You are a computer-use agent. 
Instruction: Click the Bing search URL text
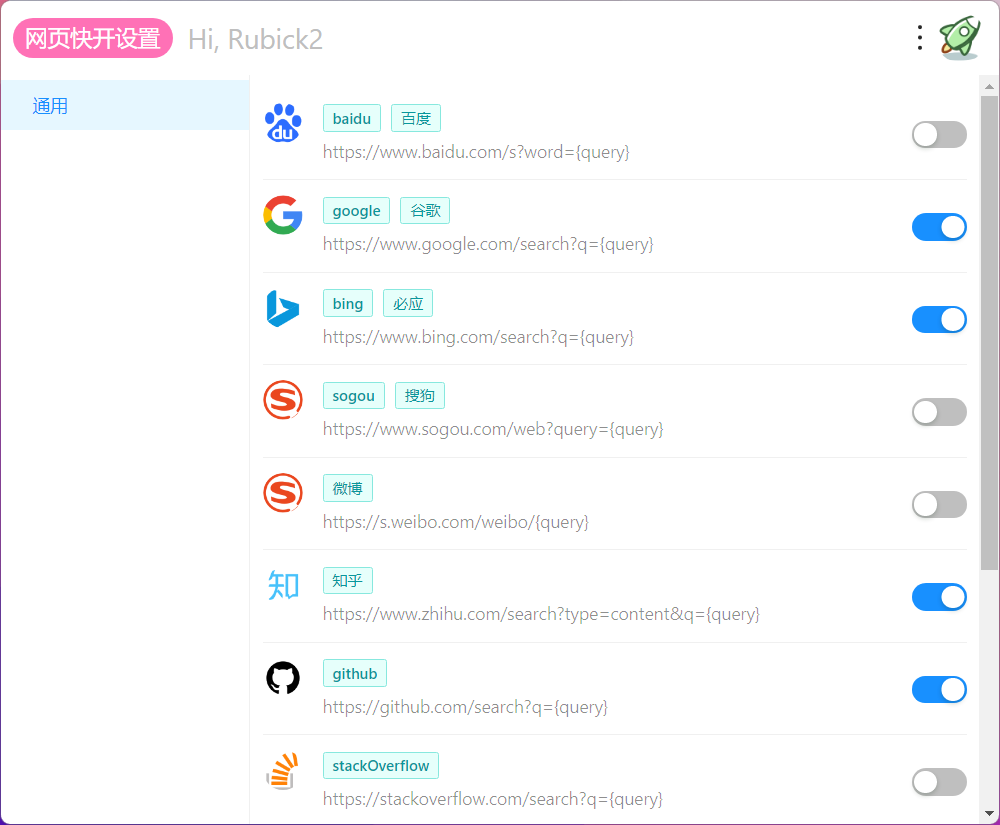click(x=478, y=337)
